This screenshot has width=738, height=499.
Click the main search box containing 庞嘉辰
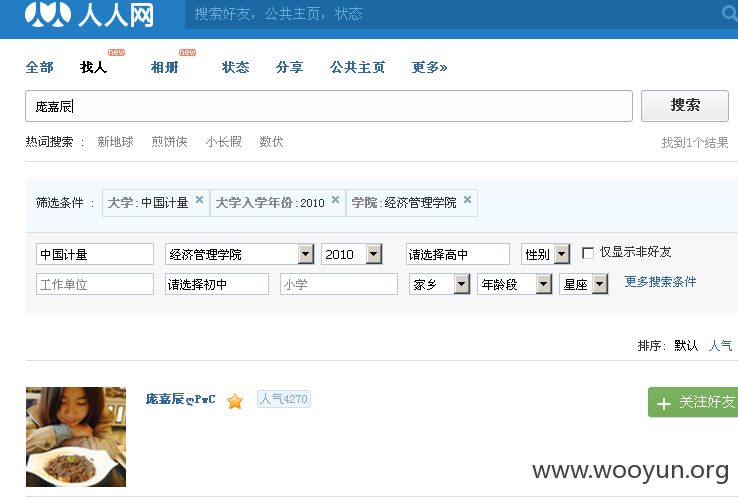[x=329, y=106]
